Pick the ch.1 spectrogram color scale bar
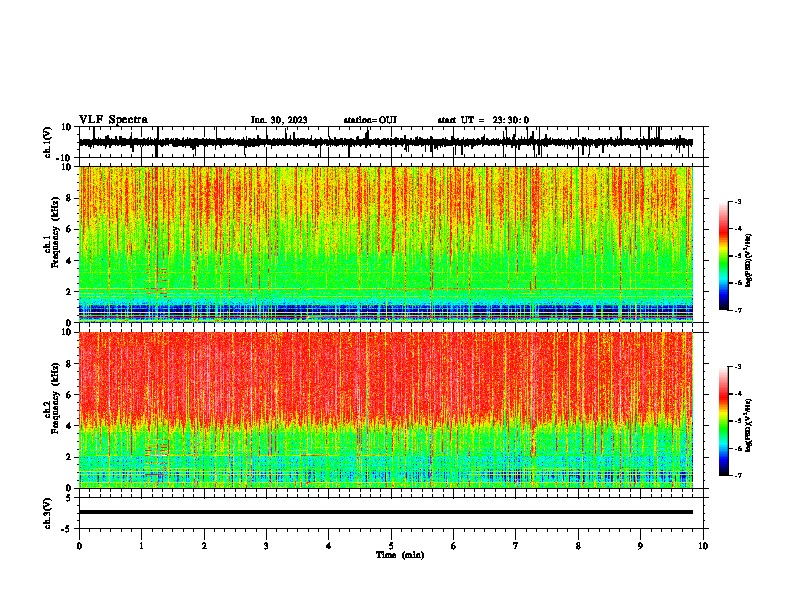This screenshot has height=612, width=792. tap(724, 256)
